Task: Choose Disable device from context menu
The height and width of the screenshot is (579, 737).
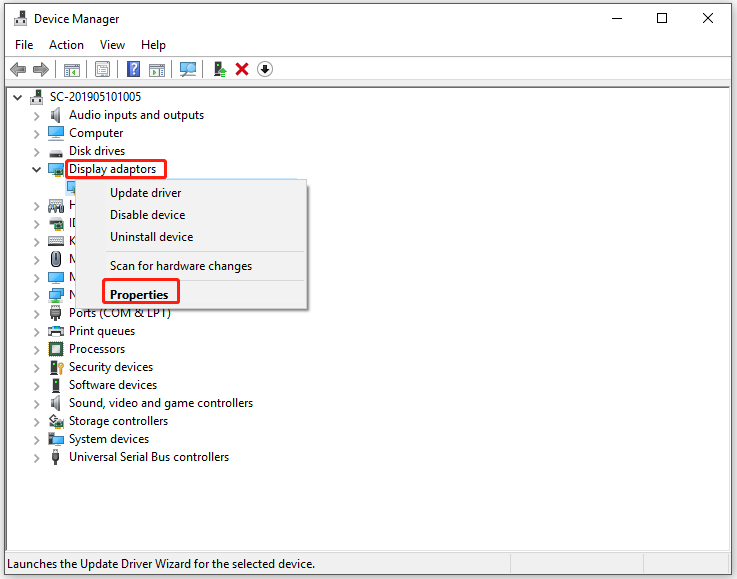Action: click(x=191, y=215)
